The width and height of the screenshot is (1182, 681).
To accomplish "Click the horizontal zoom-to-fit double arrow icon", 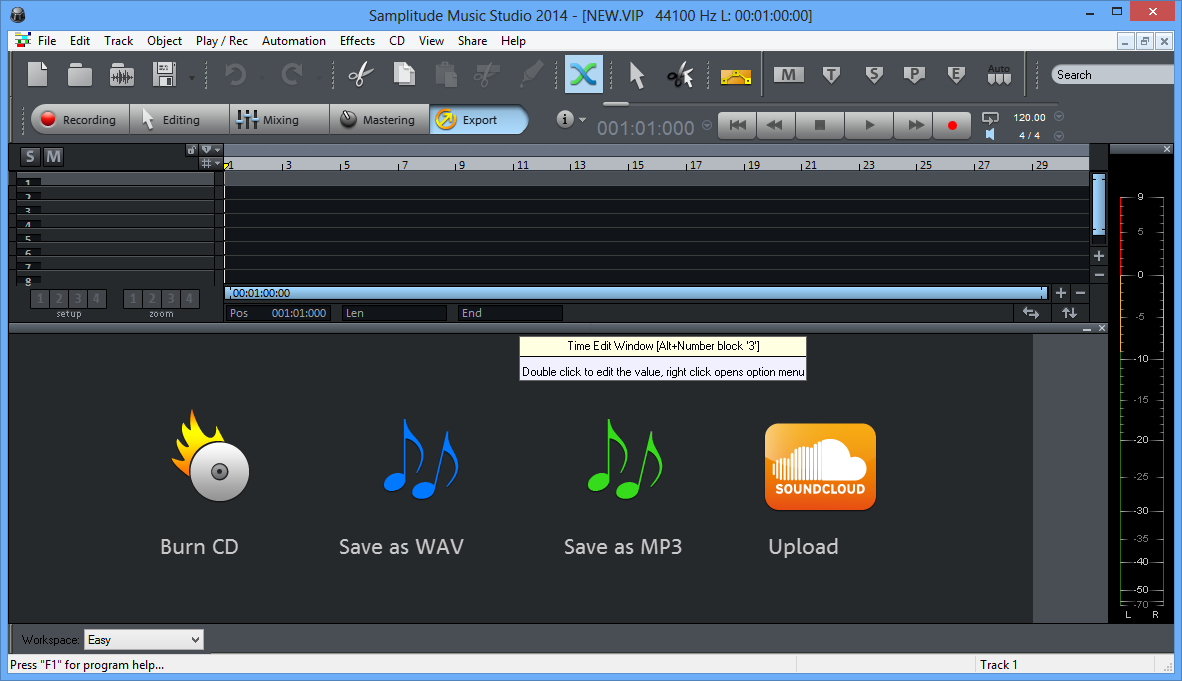I will pyautogui.click(x=1030, y=313).
